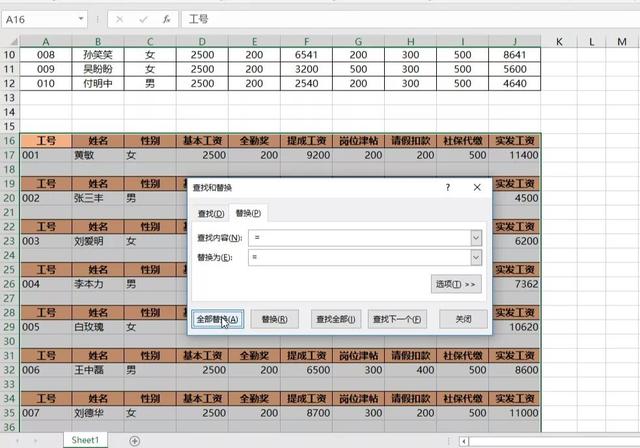Select the 替换(P) tab
The height and width of the screenshot is (448, 640).
point(248,213)
